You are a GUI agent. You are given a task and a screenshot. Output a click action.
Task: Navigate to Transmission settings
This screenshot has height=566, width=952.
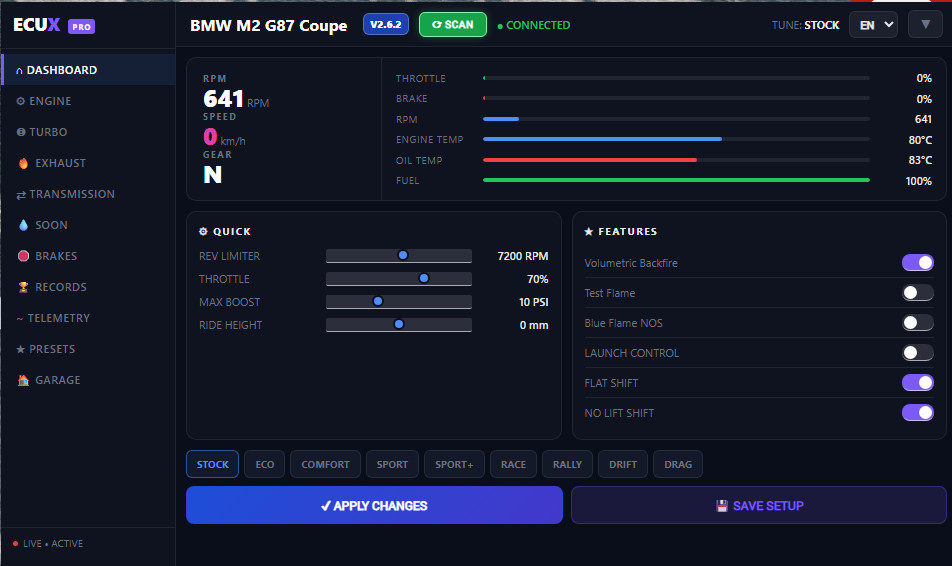[89, 194]
